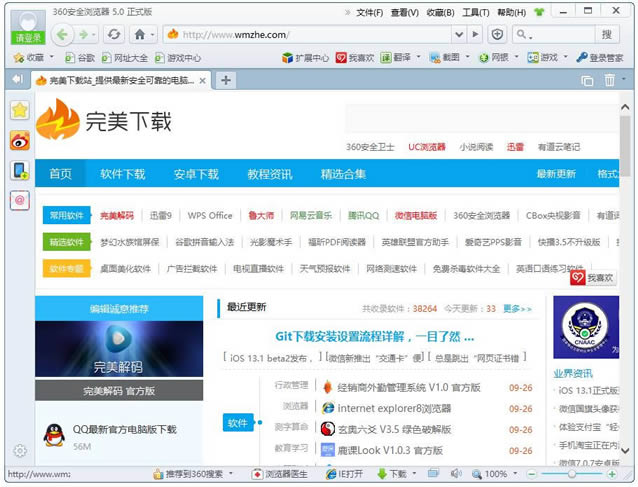This screenshot has height=487, width=638.
Task: Open the 100% zoom level dropdown
Action: (x=496, y=474)
